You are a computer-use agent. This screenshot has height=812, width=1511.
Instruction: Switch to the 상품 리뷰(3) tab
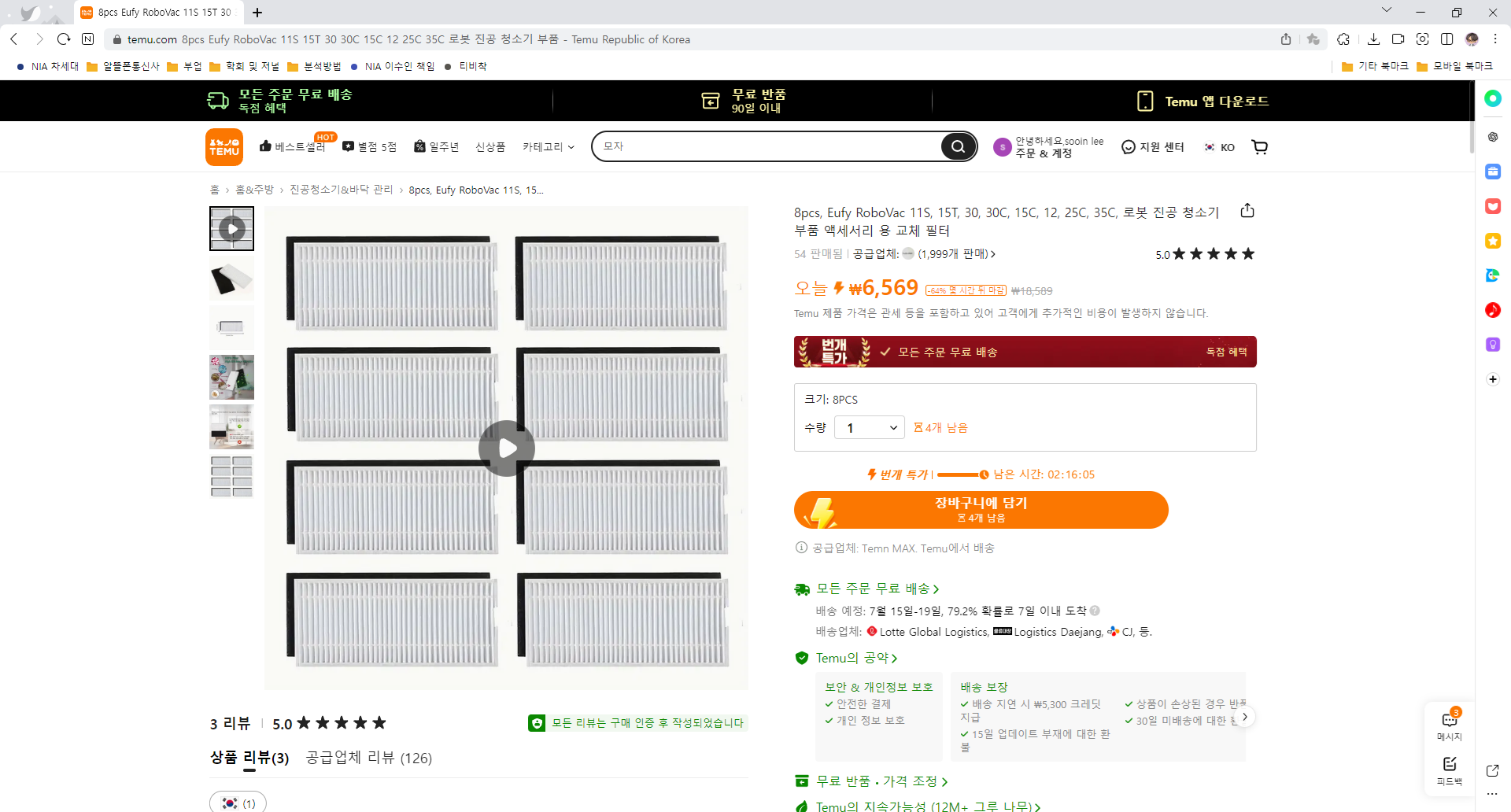(x=249, y=758)
